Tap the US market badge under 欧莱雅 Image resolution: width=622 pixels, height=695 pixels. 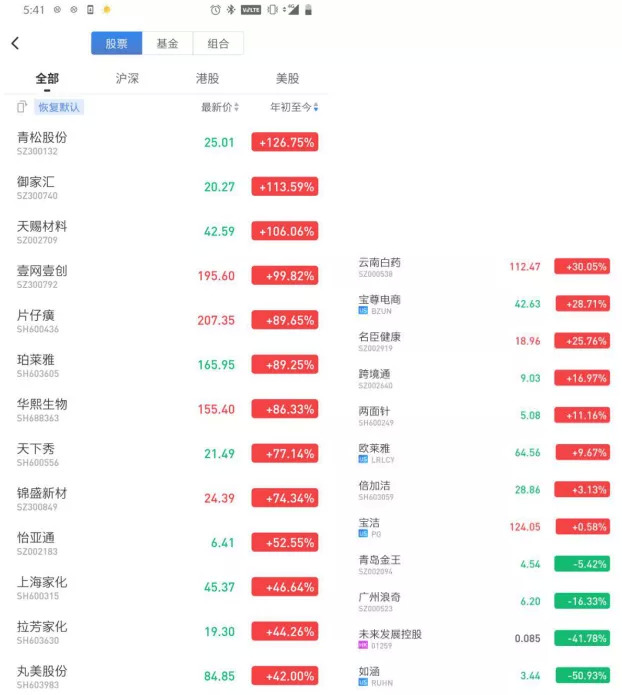pos(363,460)
